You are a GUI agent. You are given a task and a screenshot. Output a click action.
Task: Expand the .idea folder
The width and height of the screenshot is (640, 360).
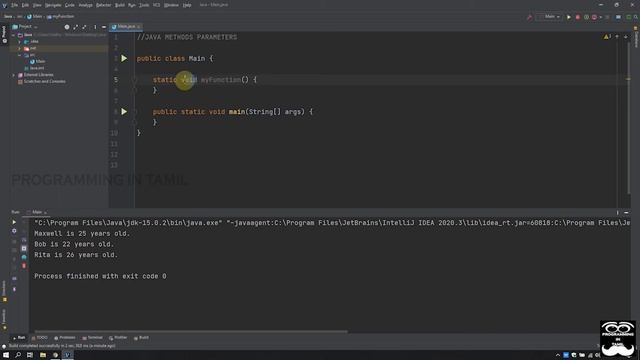(x=19, y=42)
